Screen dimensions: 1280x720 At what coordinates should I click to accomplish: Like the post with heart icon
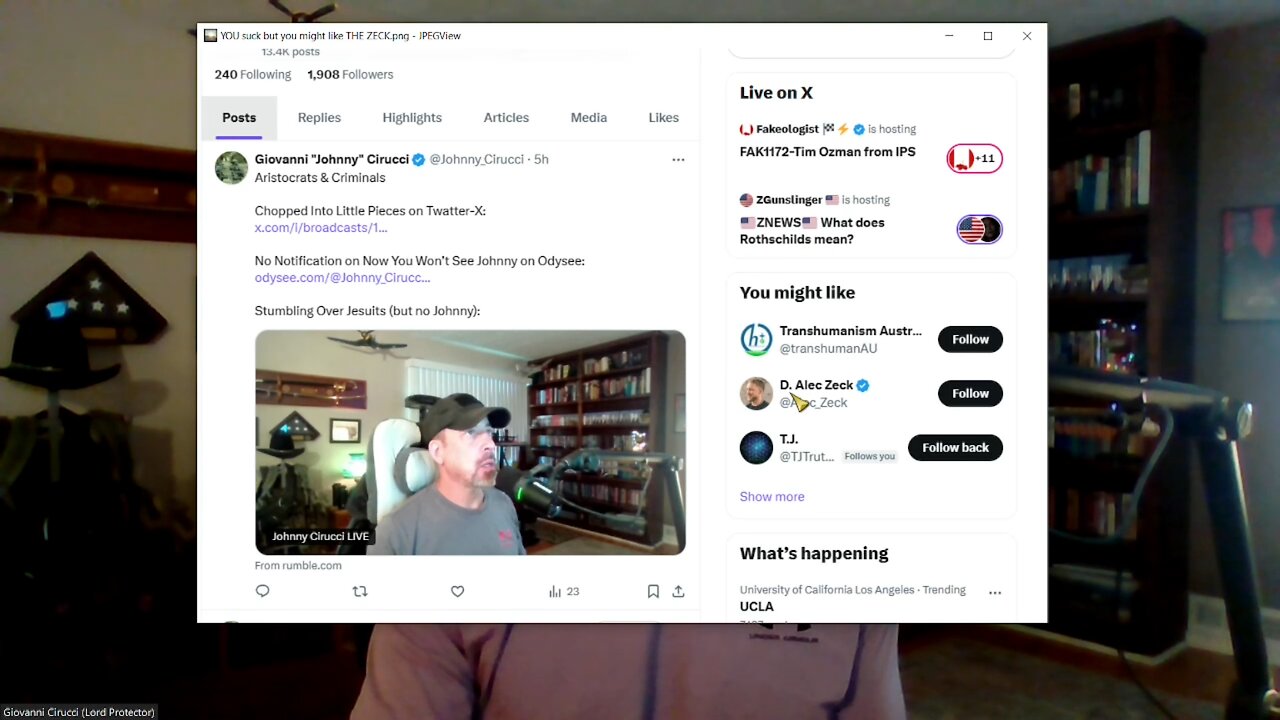pyautogui.click(x=457, y=591)
